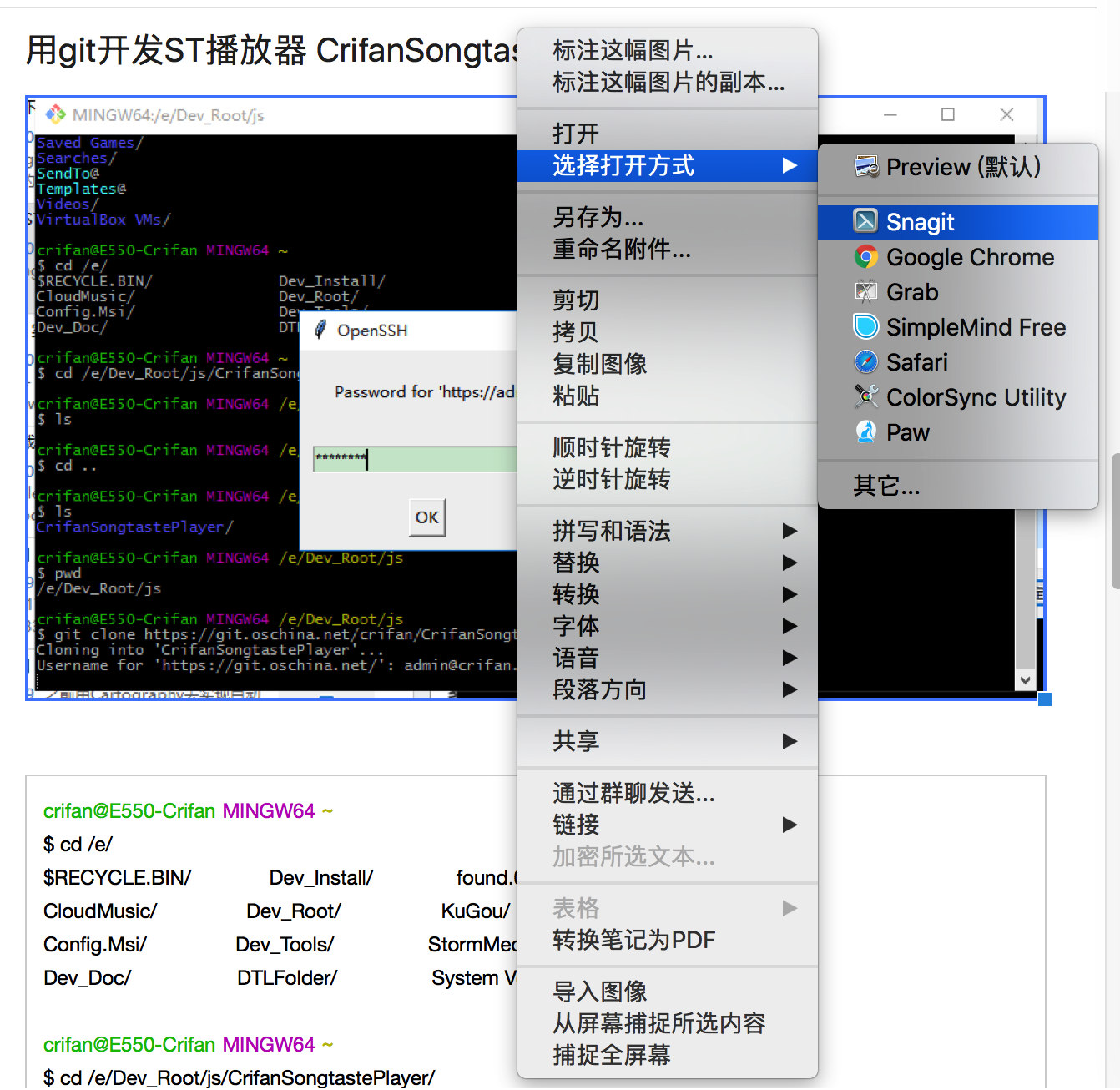Rotate the image with 顺时针旋转
The image size is (1120, 1090).
[x=668, y=447]
